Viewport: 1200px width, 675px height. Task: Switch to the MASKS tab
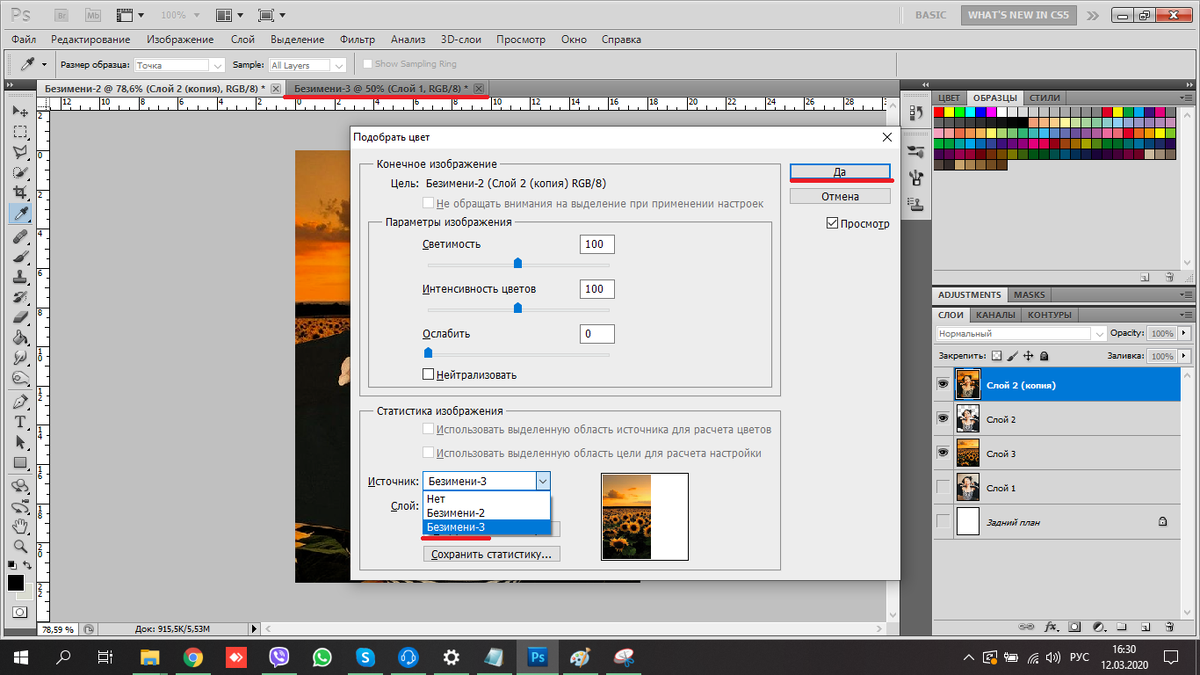point(1029,295)
